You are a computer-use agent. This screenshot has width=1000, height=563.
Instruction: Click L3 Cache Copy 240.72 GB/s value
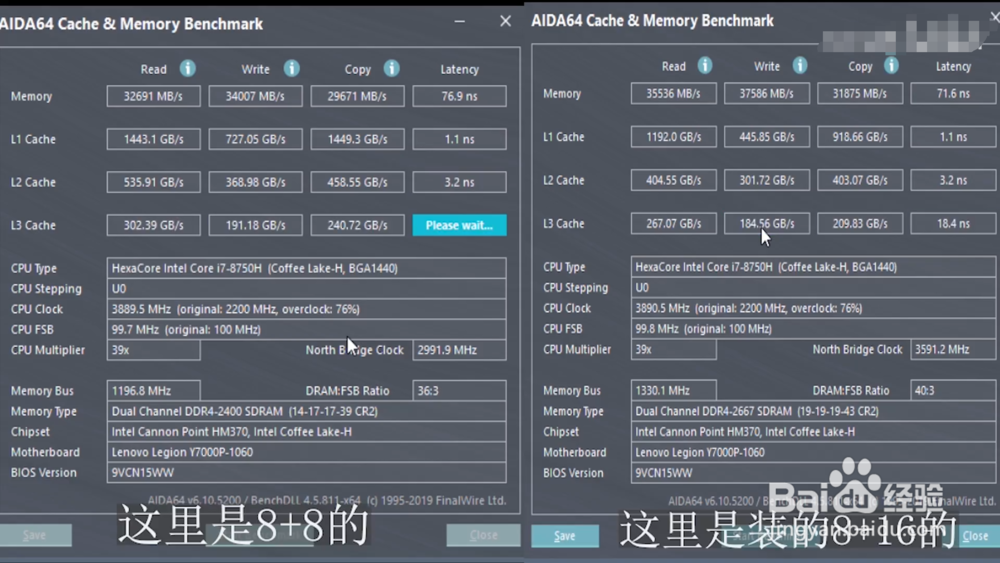(x=357, y=225)
